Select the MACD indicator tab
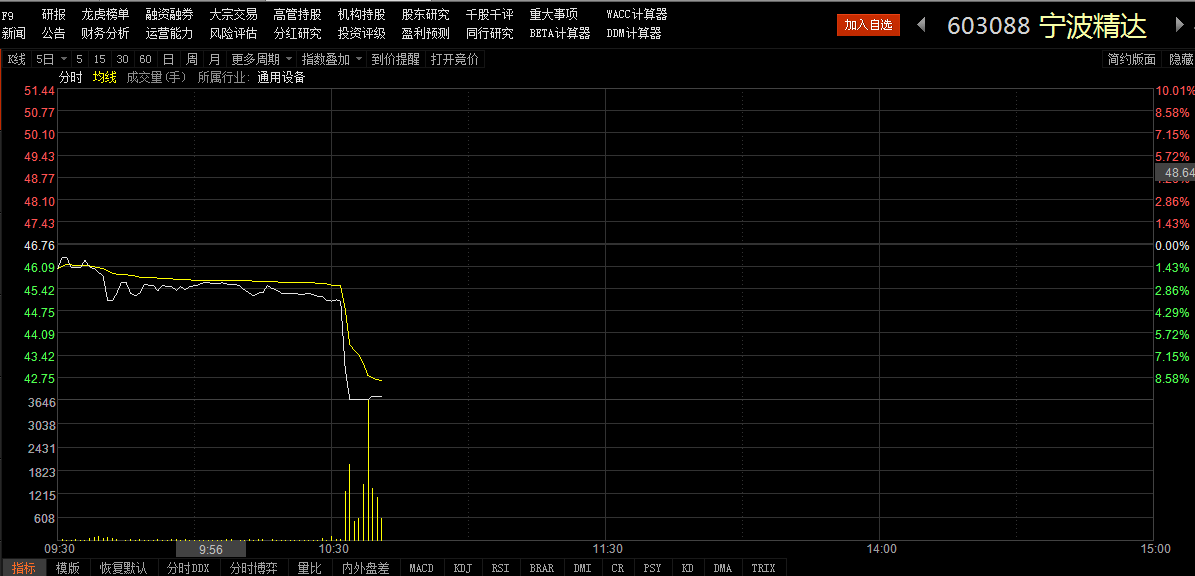The height and width of the screenshot is (576, 1195). click(x=421, y=568)
